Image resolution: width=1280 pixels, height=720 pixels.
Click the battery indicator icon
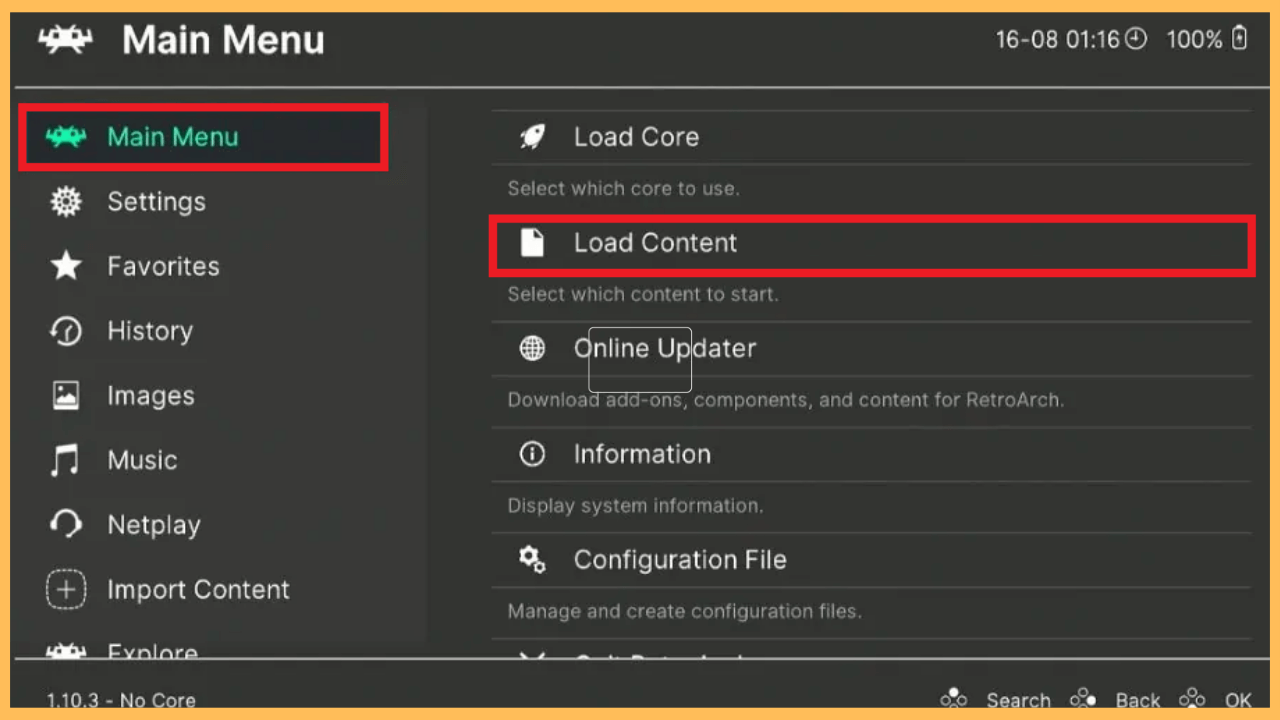[1237, 40]
